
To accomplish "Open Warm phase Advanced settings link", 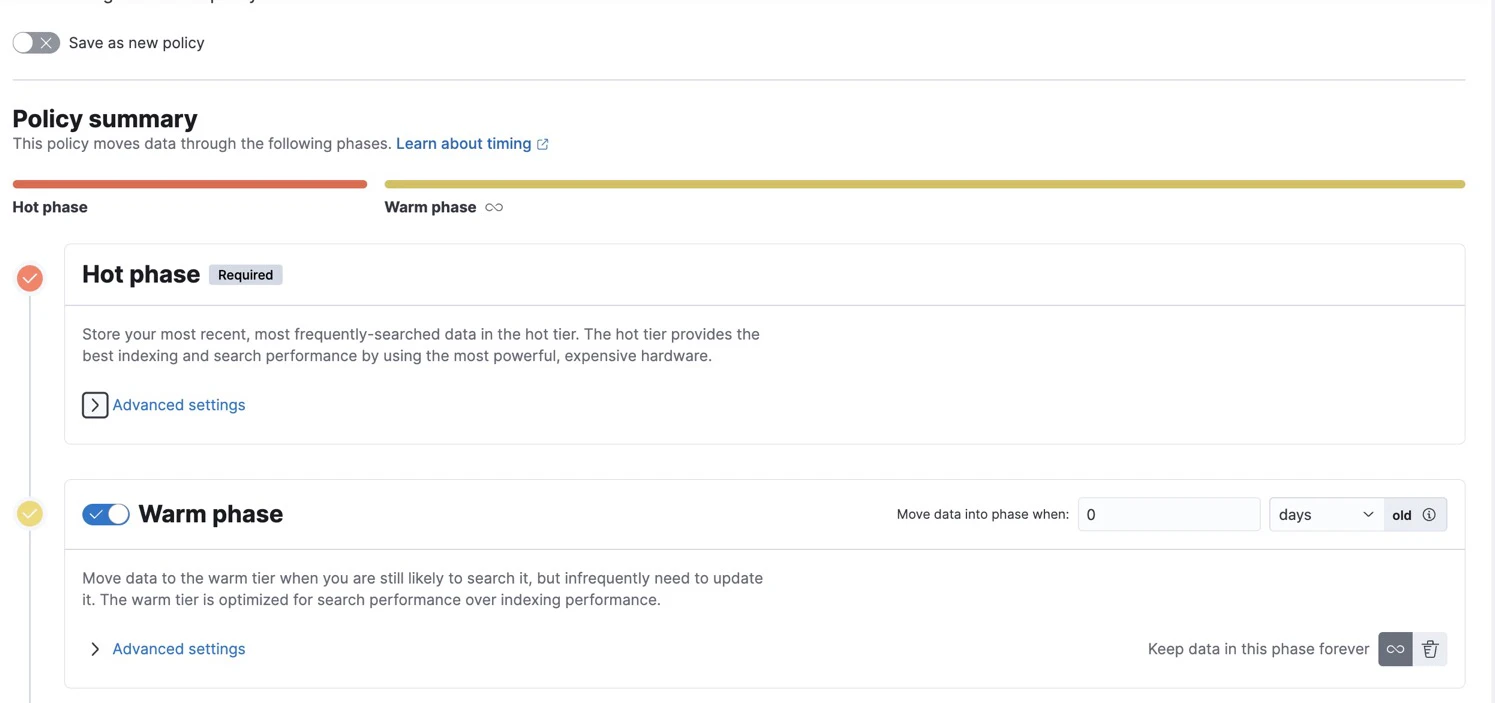I will (179, 649).
